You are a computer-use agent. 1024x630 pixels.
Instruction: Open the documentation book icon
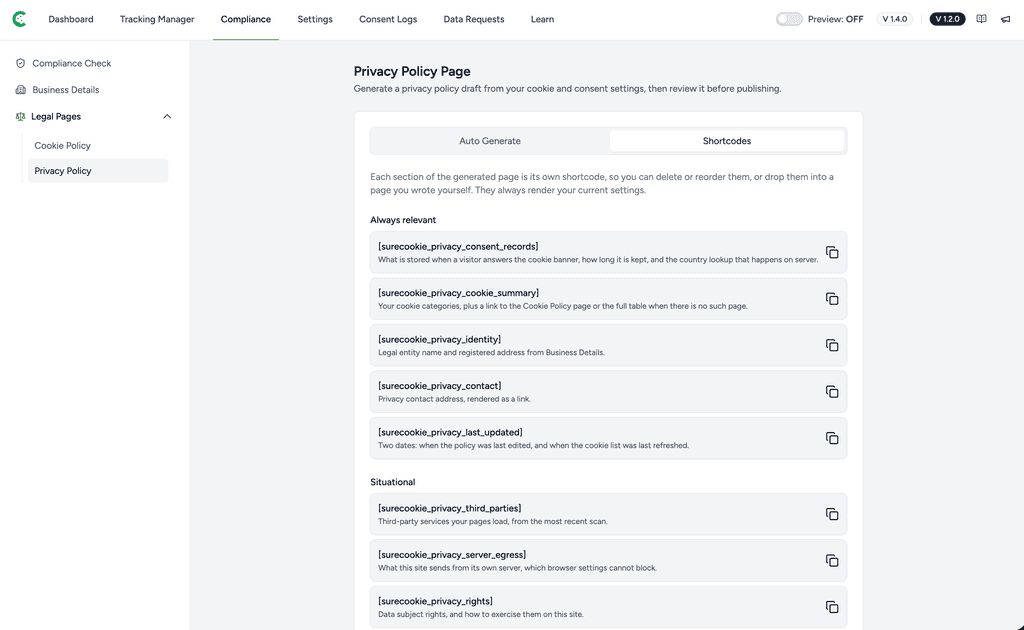point(981,19)
